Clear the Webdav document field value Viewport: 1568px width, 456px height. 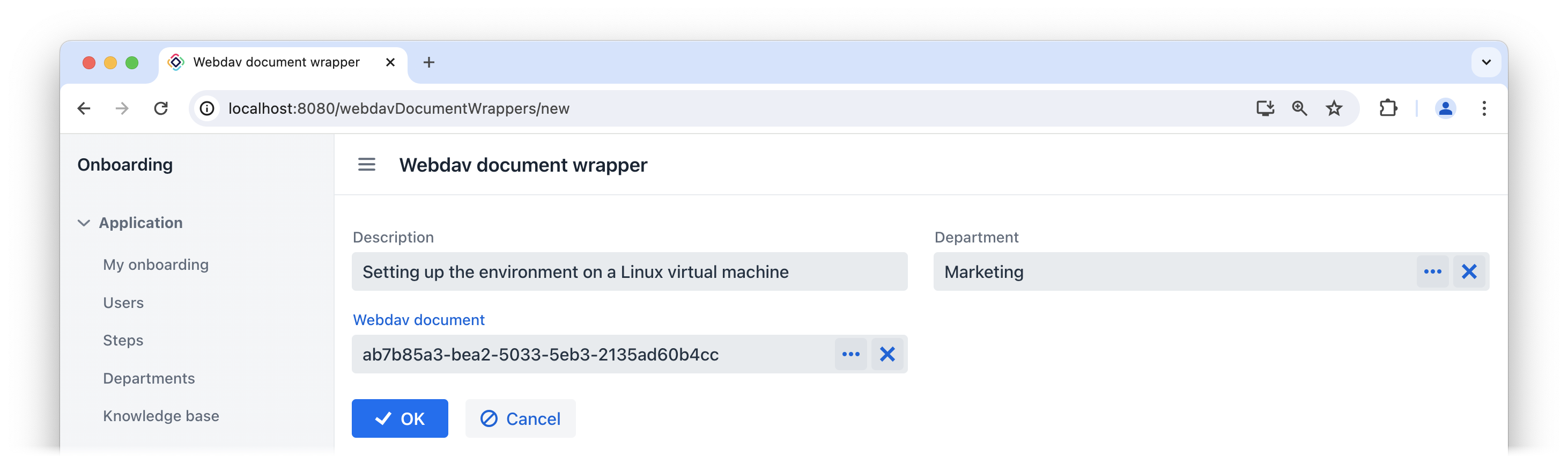tap(887, 354)
